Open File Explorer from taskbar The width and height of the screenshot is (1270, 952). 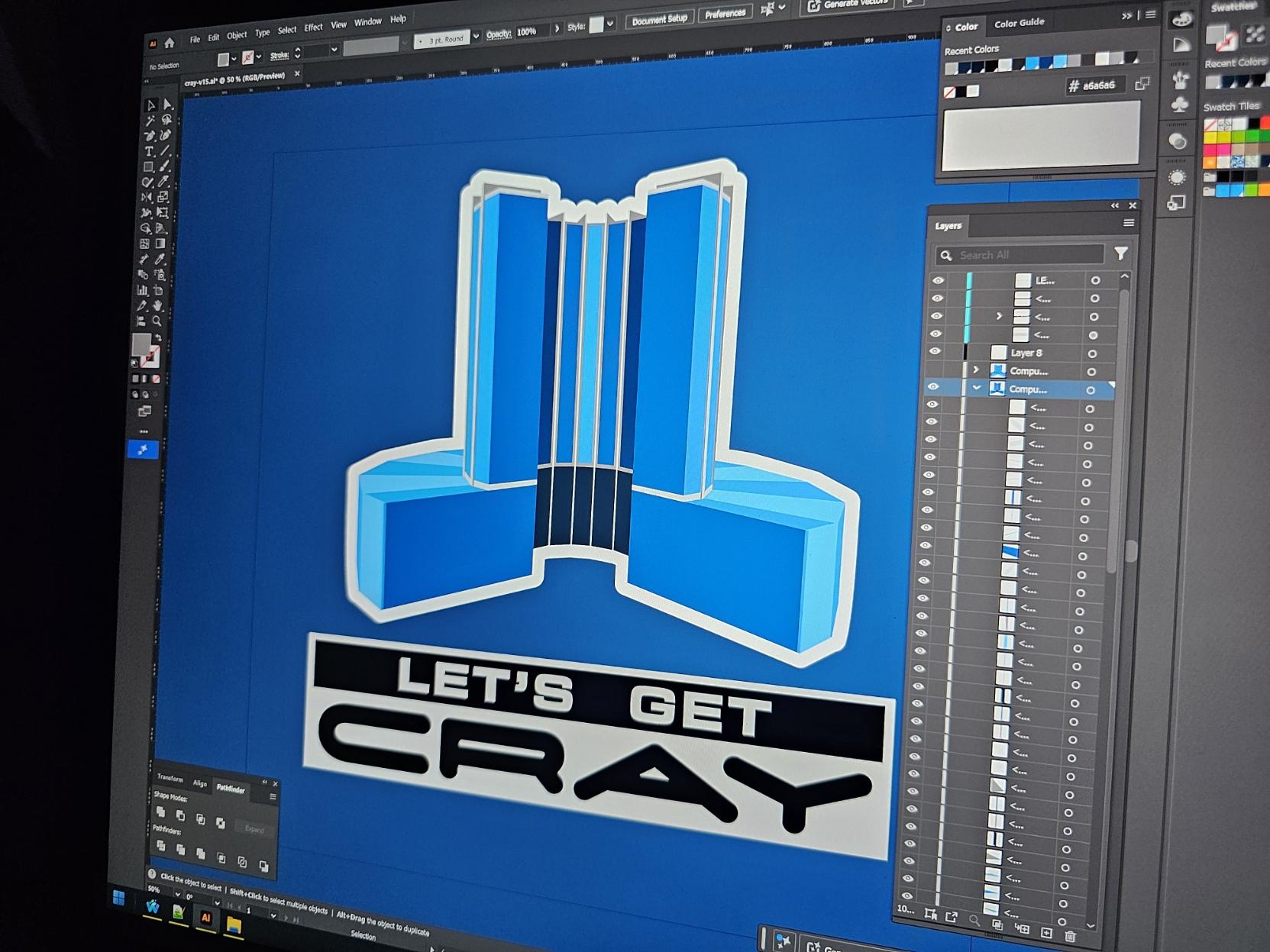click(234, 925)
